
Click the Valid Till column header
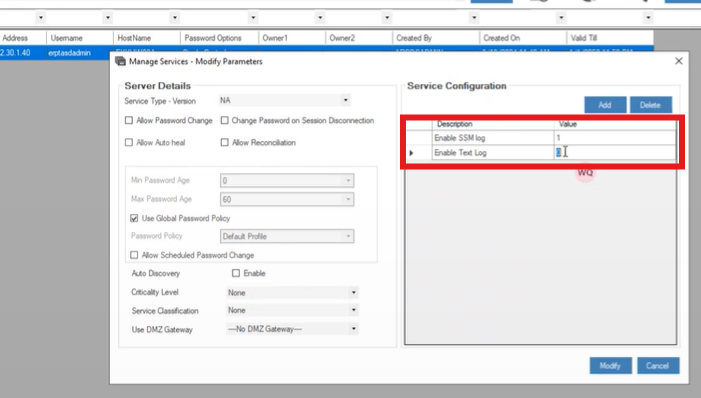coord(610,38)
